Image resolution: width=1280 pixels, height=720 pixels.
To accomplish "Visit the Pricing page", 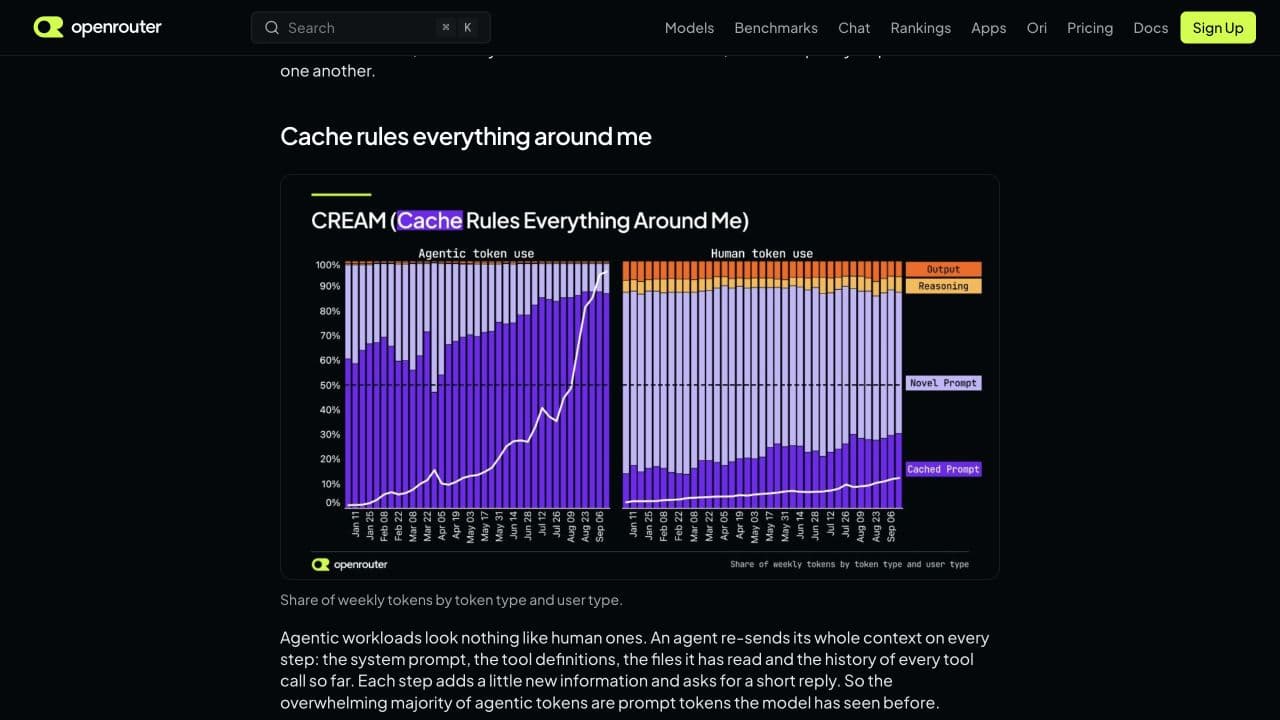I will 1090,28.
